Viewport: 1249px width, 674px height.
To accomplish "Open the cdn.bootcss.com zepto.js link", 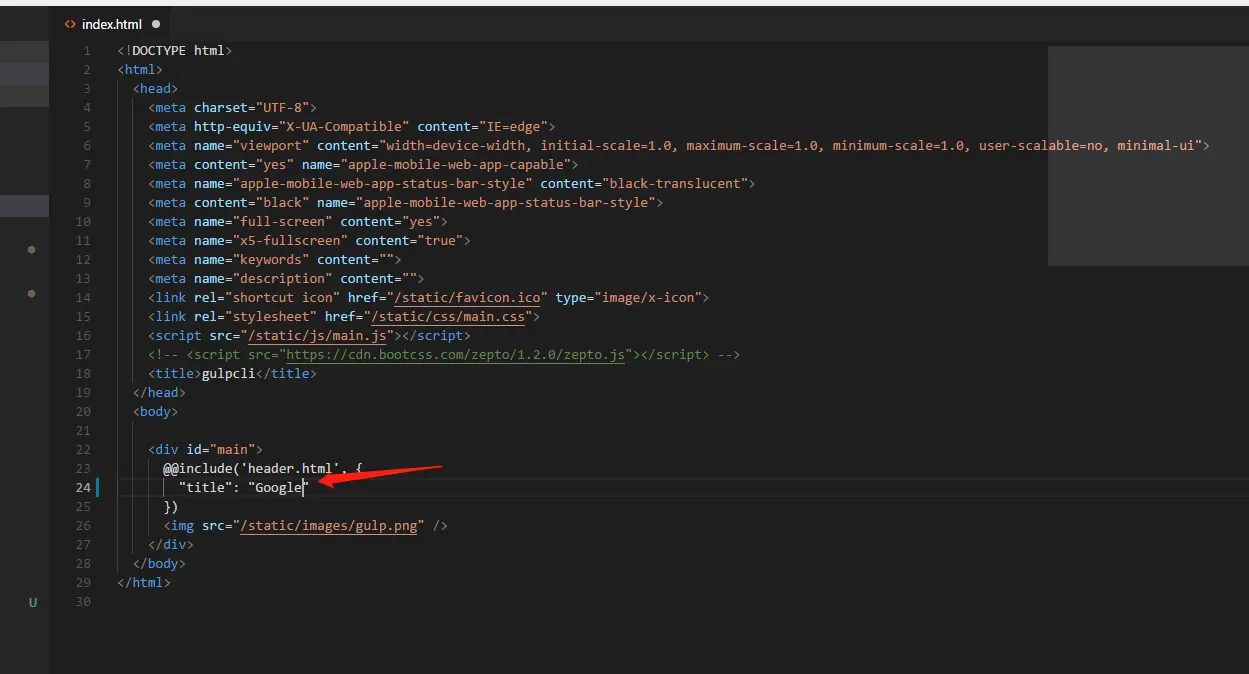I will click(x=456, y=354).
